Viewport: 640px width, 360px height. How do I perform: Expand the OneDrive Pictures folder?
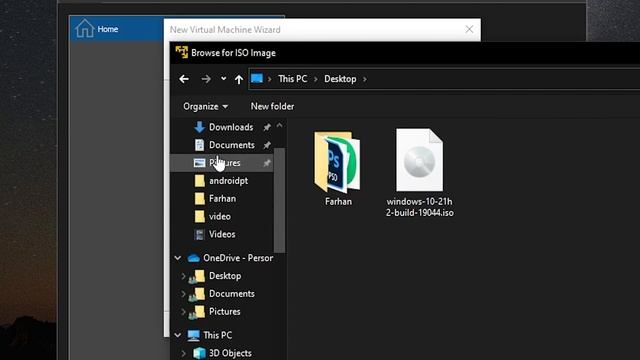coord(183,312)
